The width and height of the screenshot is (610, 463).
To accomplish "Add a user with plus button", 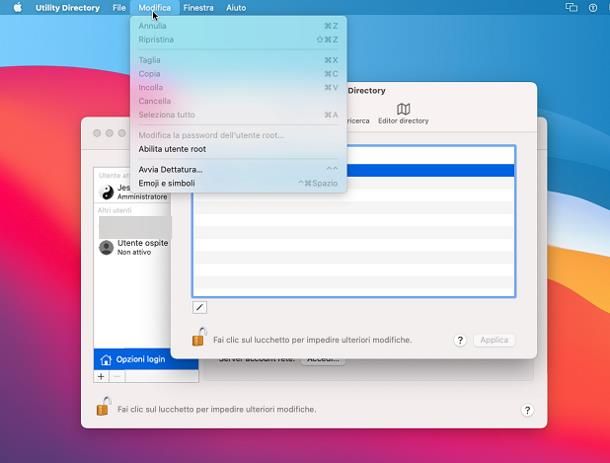I will point(101,376).
